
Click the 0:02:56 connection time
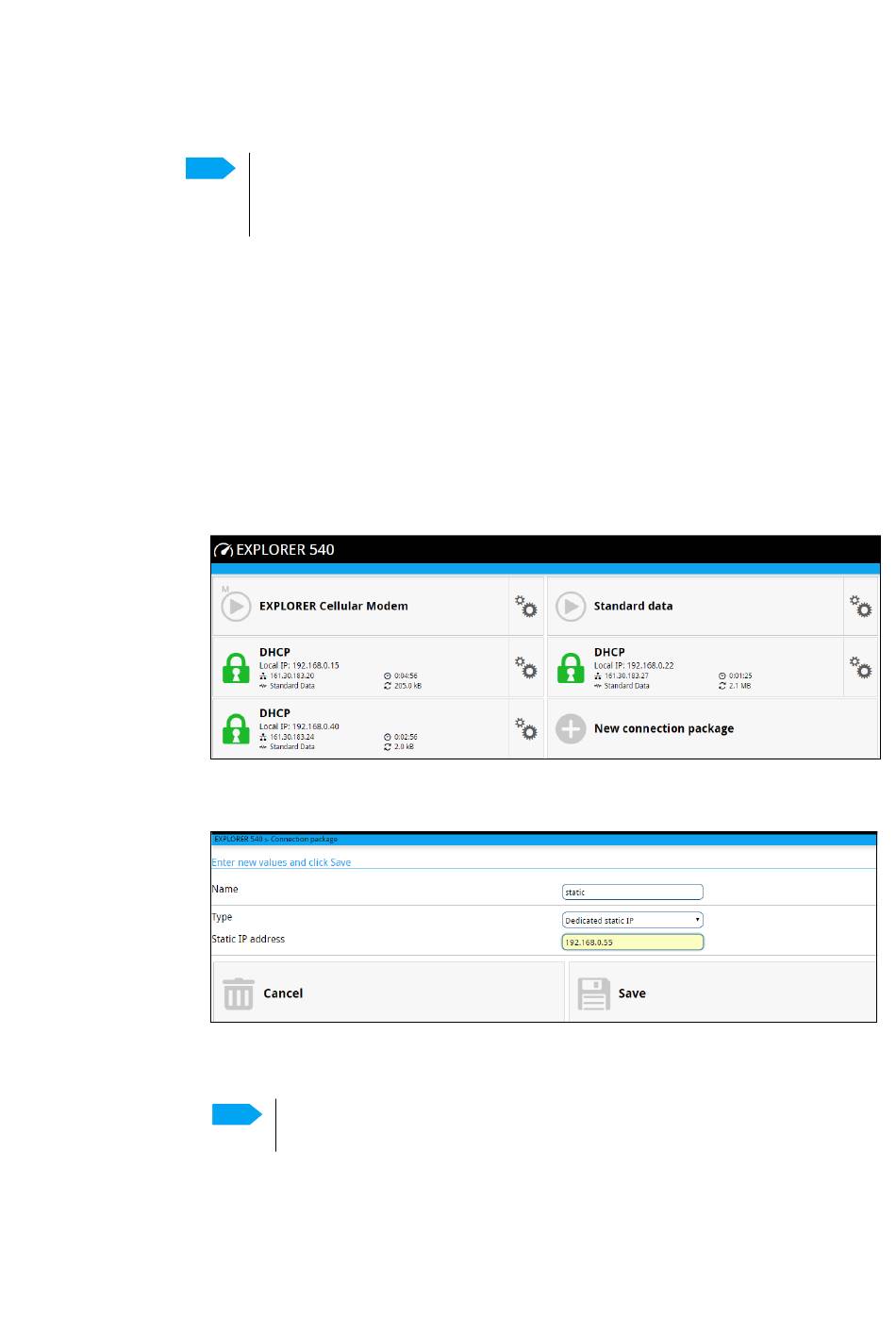pos(406,737)
